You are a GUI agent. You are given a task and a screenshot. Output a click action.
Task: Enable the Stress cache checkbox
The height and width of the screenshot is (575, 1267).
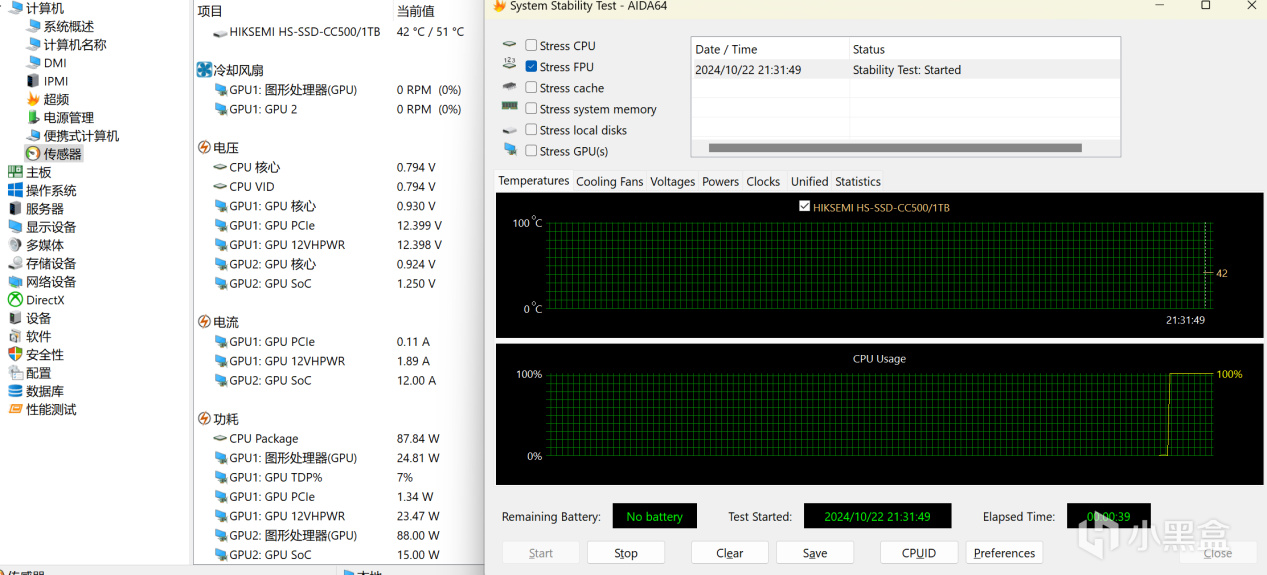coord(531,87)
